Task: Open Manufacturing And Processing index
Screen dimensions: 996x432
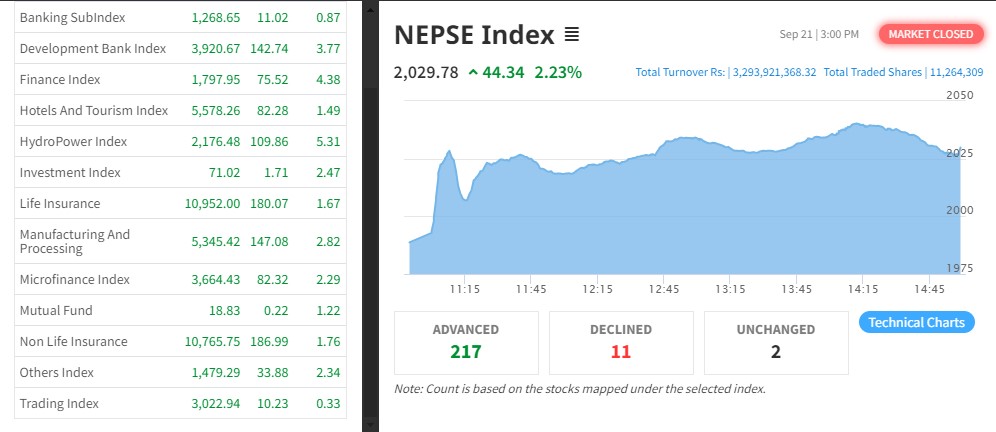Action: click(75, 241)
